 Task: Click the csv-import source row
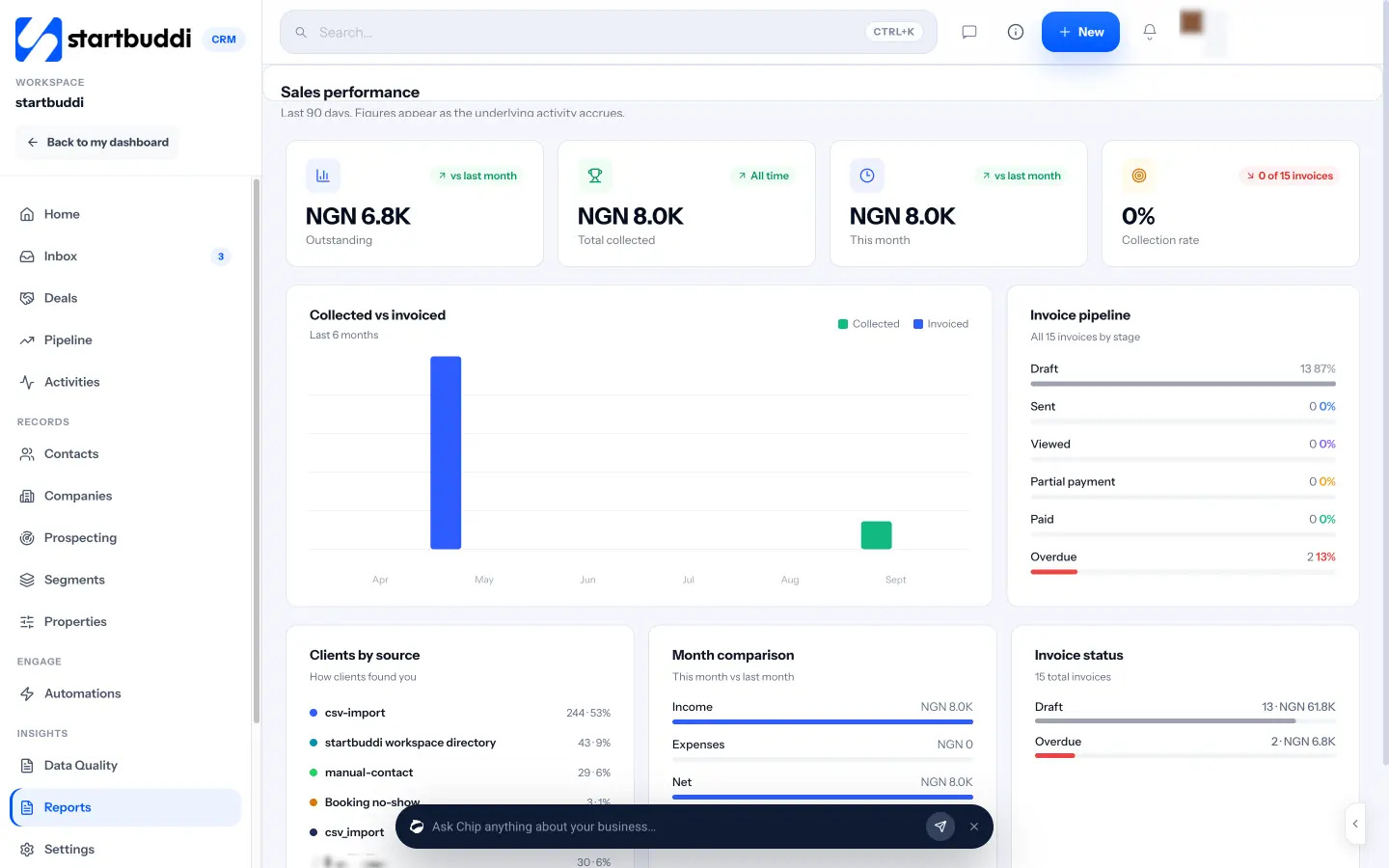460,713
